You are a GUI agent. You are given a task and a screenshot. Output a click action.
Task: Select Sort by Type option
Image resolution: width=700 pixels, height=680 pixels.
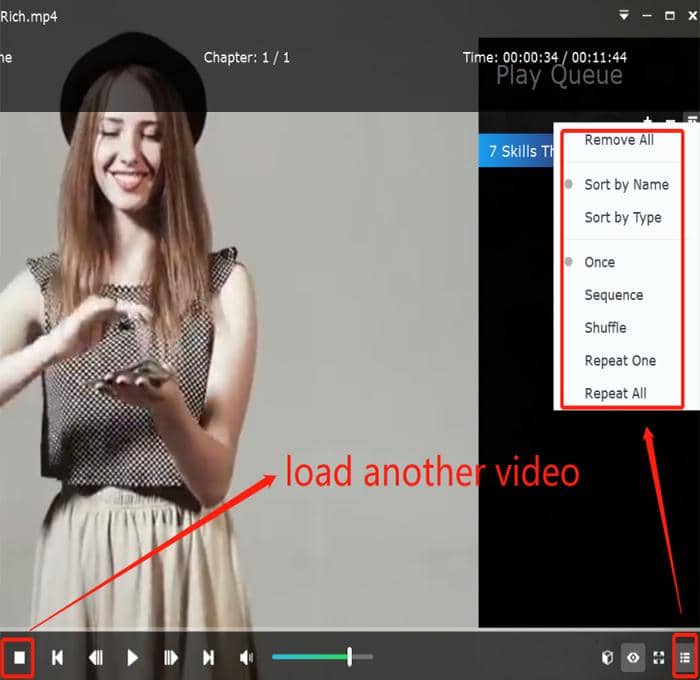(622, 217)
